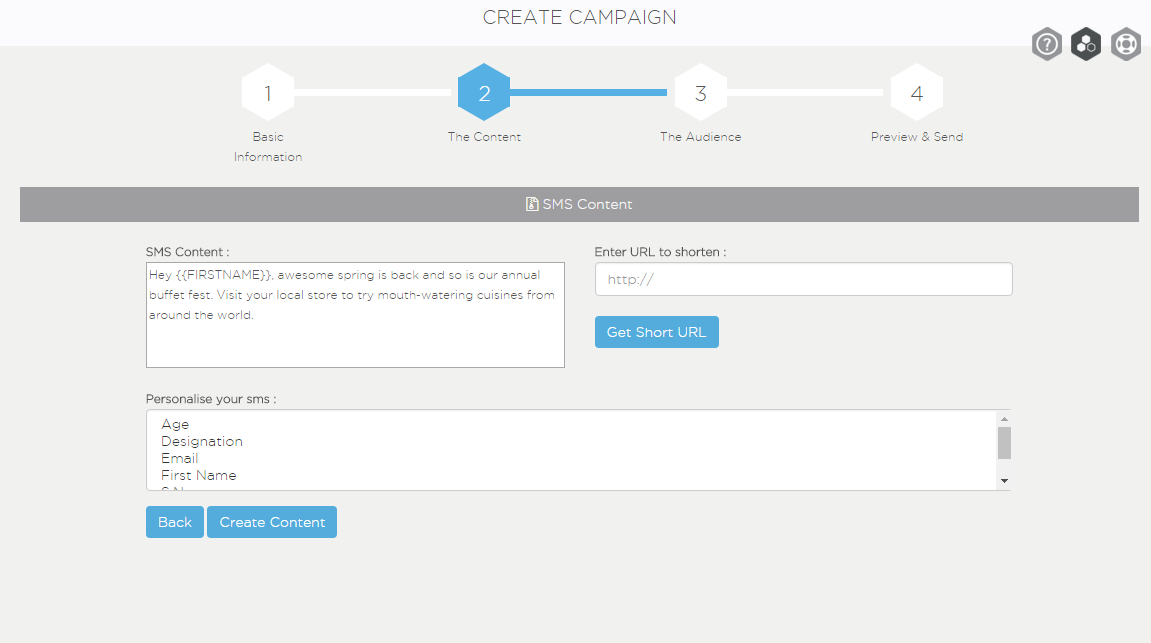The width and height of the screenshot is (1151, 643).
Task: Select First Name from personalise list
Action: pyautogui.click(x=197, y=475)
